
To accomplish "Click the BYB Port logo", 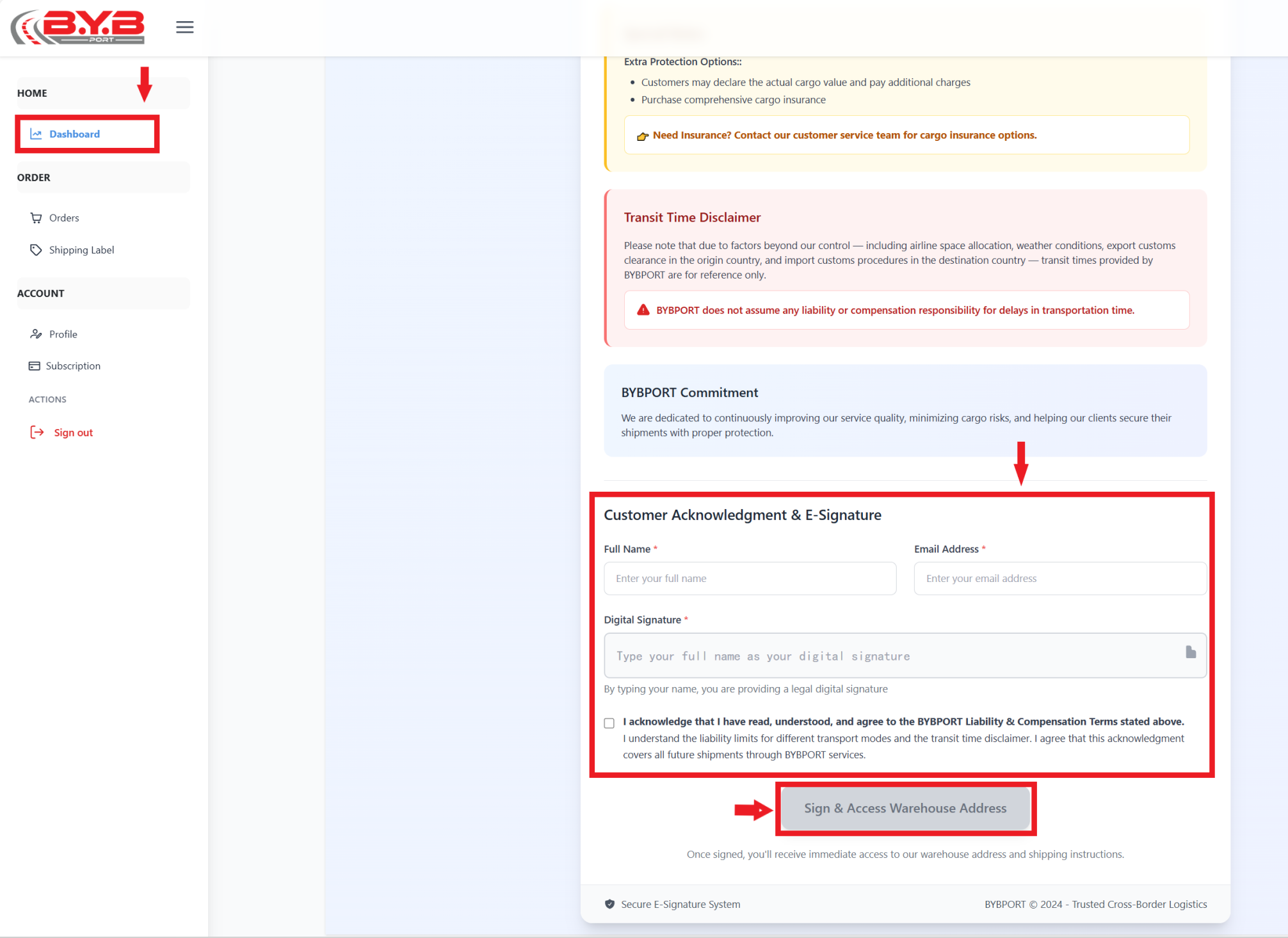I will pyautogui.click(x=77, y=27).
